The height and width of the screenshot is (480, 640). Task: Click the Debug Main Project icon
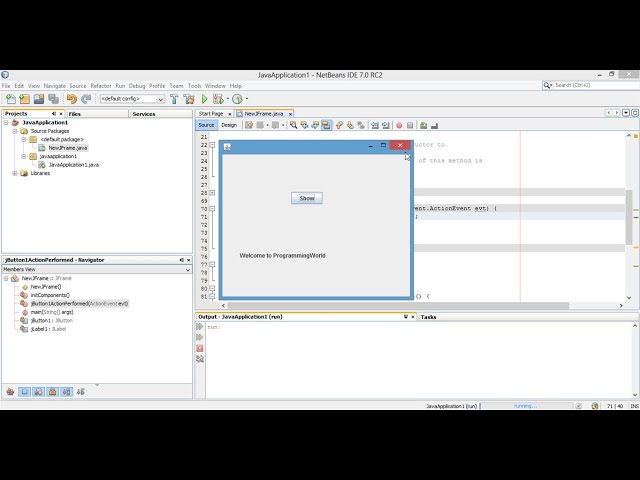(x=218, y=99)
